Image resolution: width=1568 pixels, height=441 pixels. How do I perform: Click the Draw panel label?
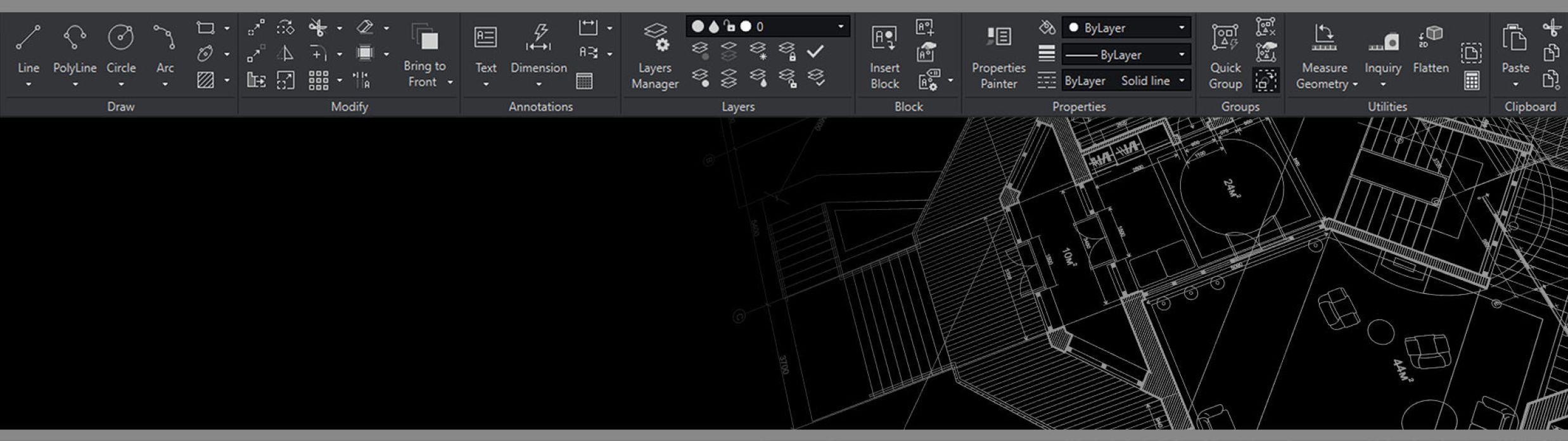click(x=120, y=106)
